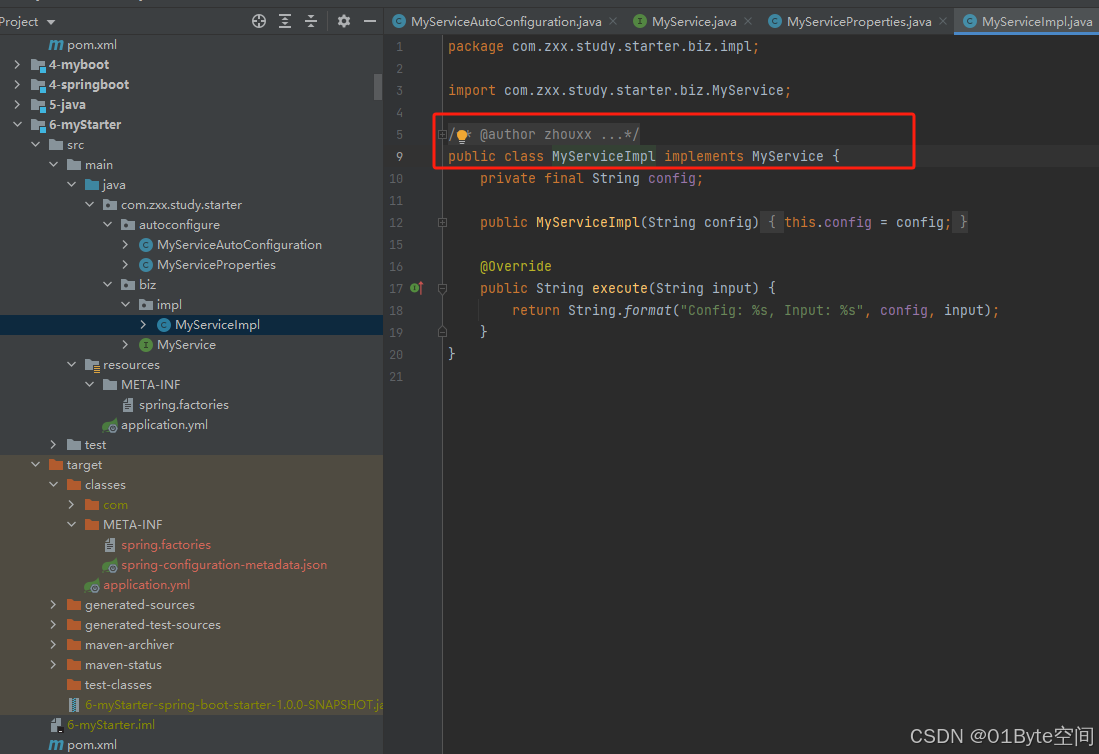This screenshot has width=1099, height=754.
Task: Click the intention bulb icon on line 5
Action: pos(461,134)
